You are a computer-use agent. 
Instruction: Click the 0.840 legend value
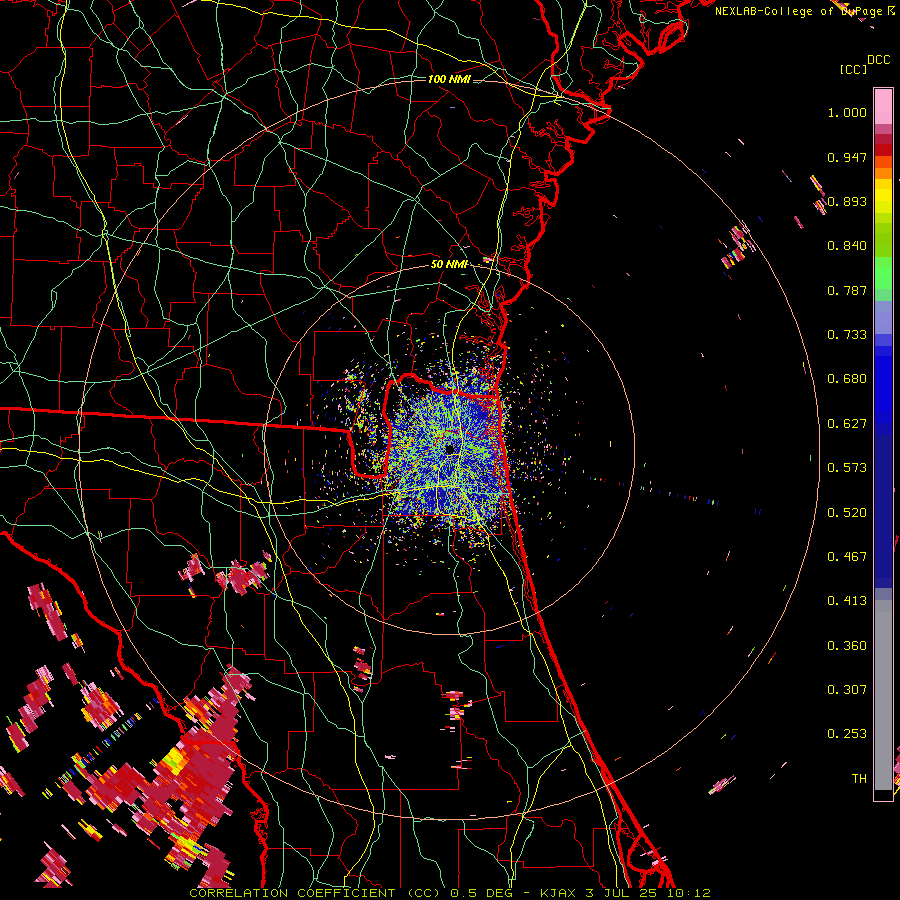847,246
